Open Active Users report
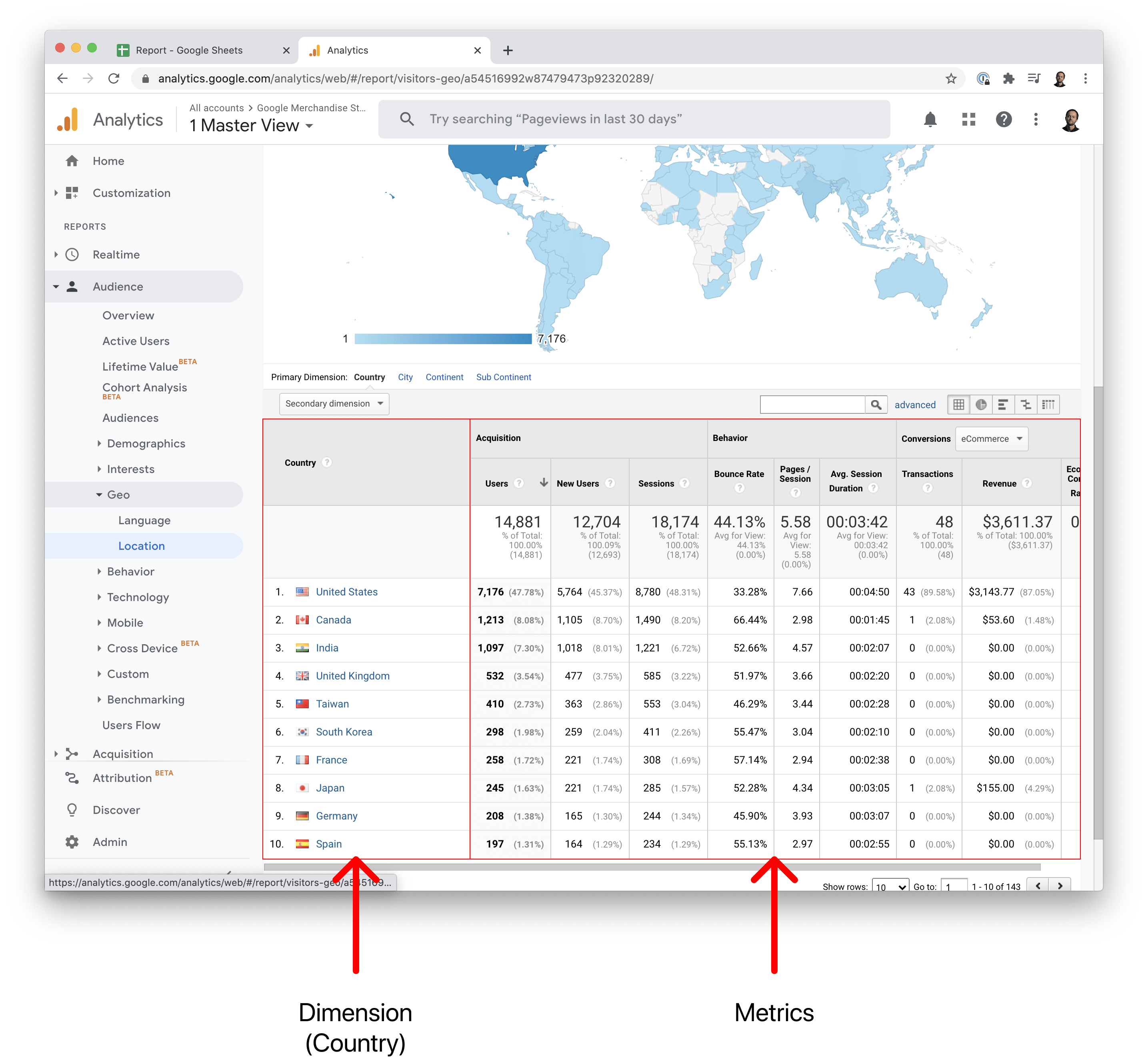Screen dimensions: 1148x1058 pos(136,341)
